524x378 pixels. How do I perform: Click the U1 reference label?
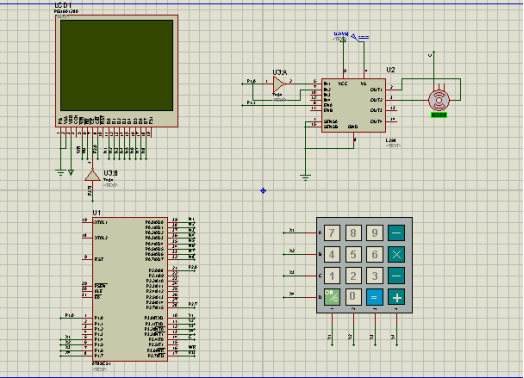coord(97,213)
